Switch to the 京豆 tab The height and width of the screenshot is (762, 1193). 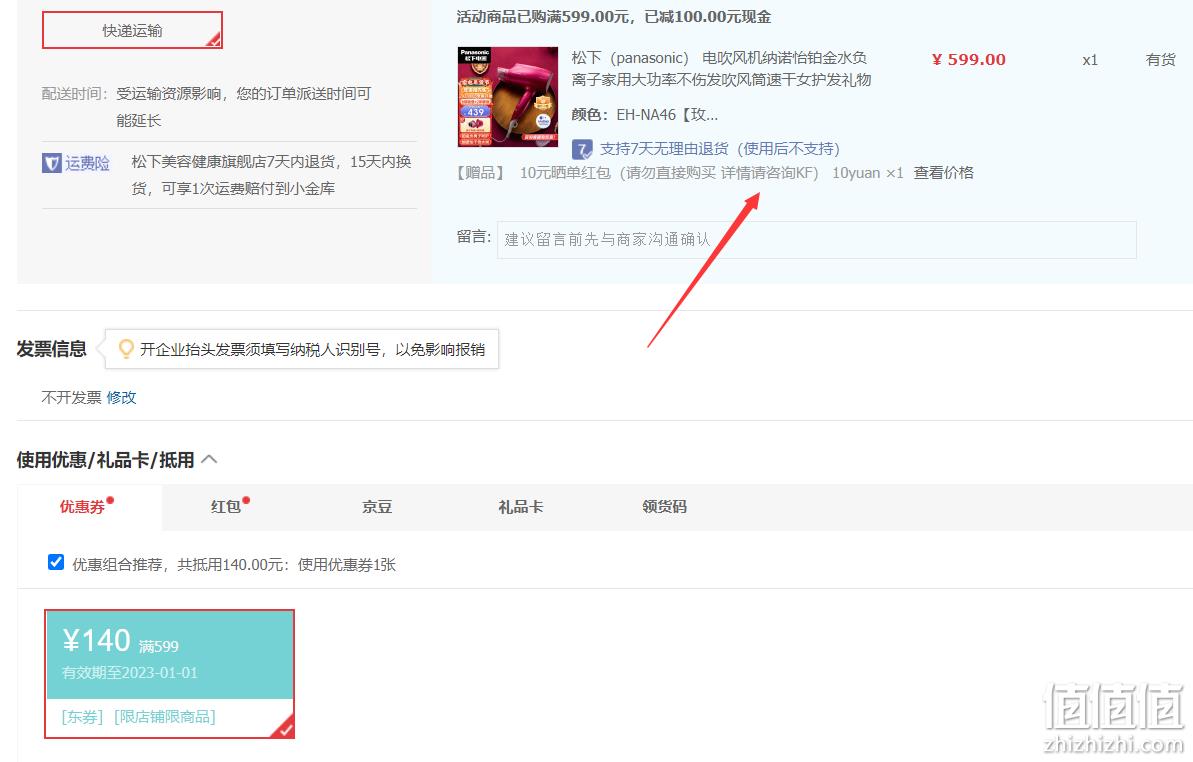click(377, 506)
